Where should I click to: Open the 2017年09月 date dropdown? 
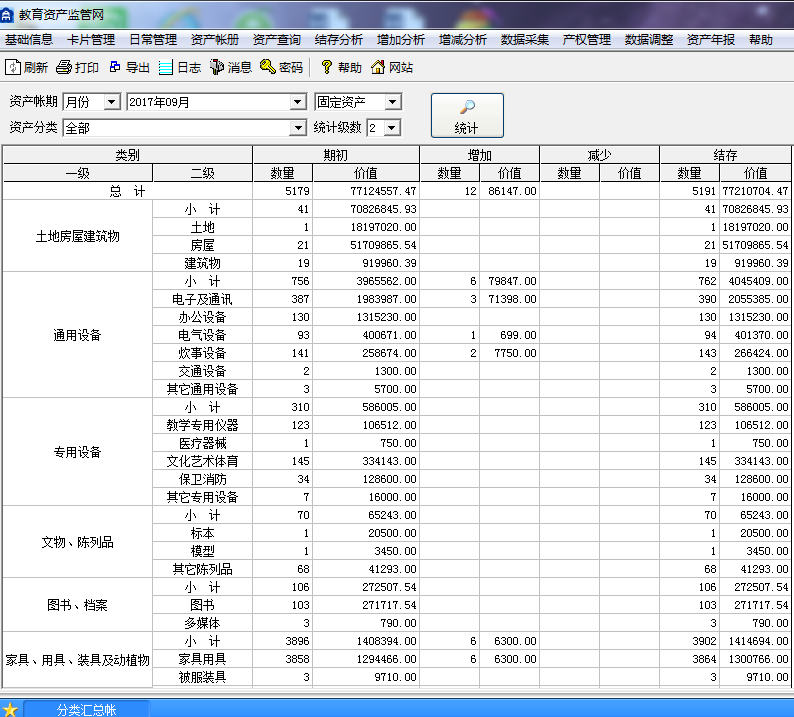[297, 102]
